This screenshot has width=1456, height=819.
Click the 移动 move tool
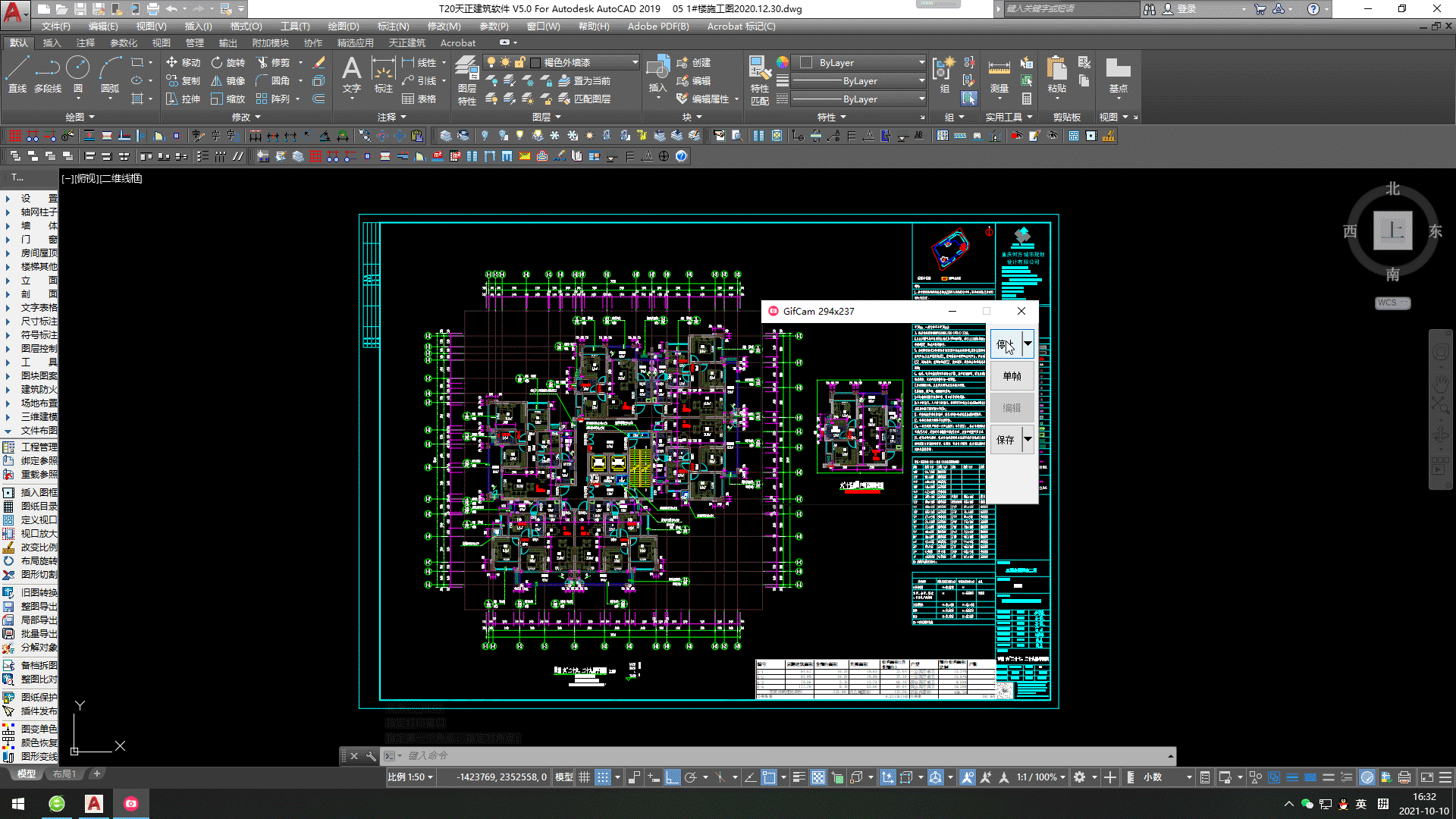(x=184, y=62)
